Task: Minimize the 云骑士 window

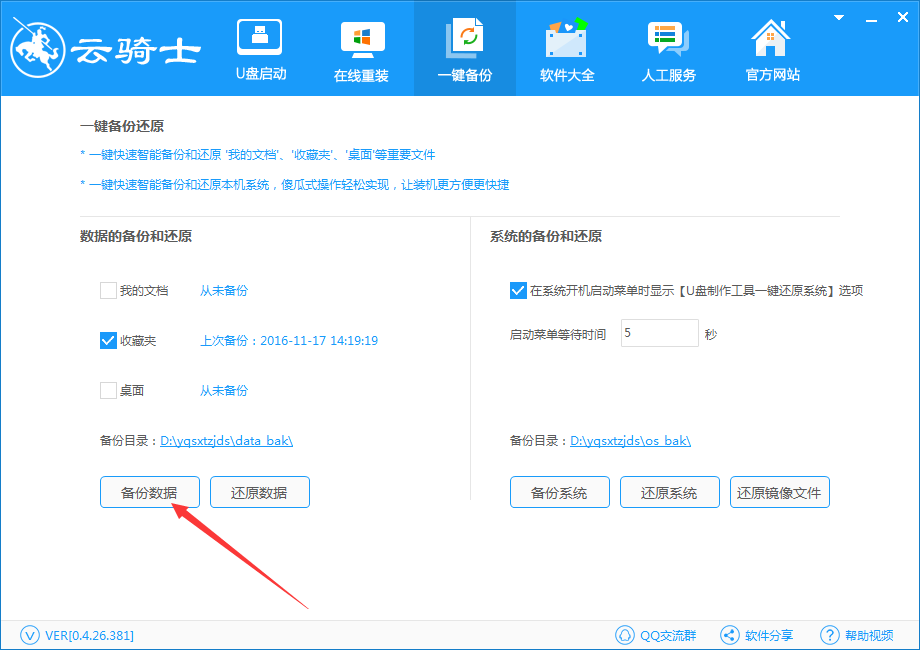Action: (x=871, y=20)
